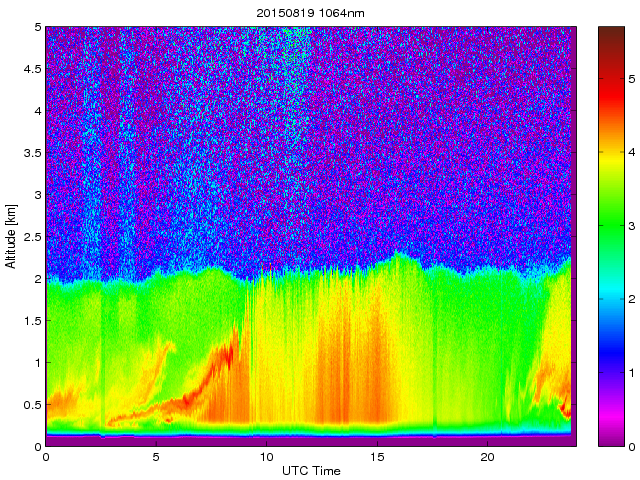Select the colorbar tick label 2
Viewport: 640px width, 480px height.
point(630,300)
